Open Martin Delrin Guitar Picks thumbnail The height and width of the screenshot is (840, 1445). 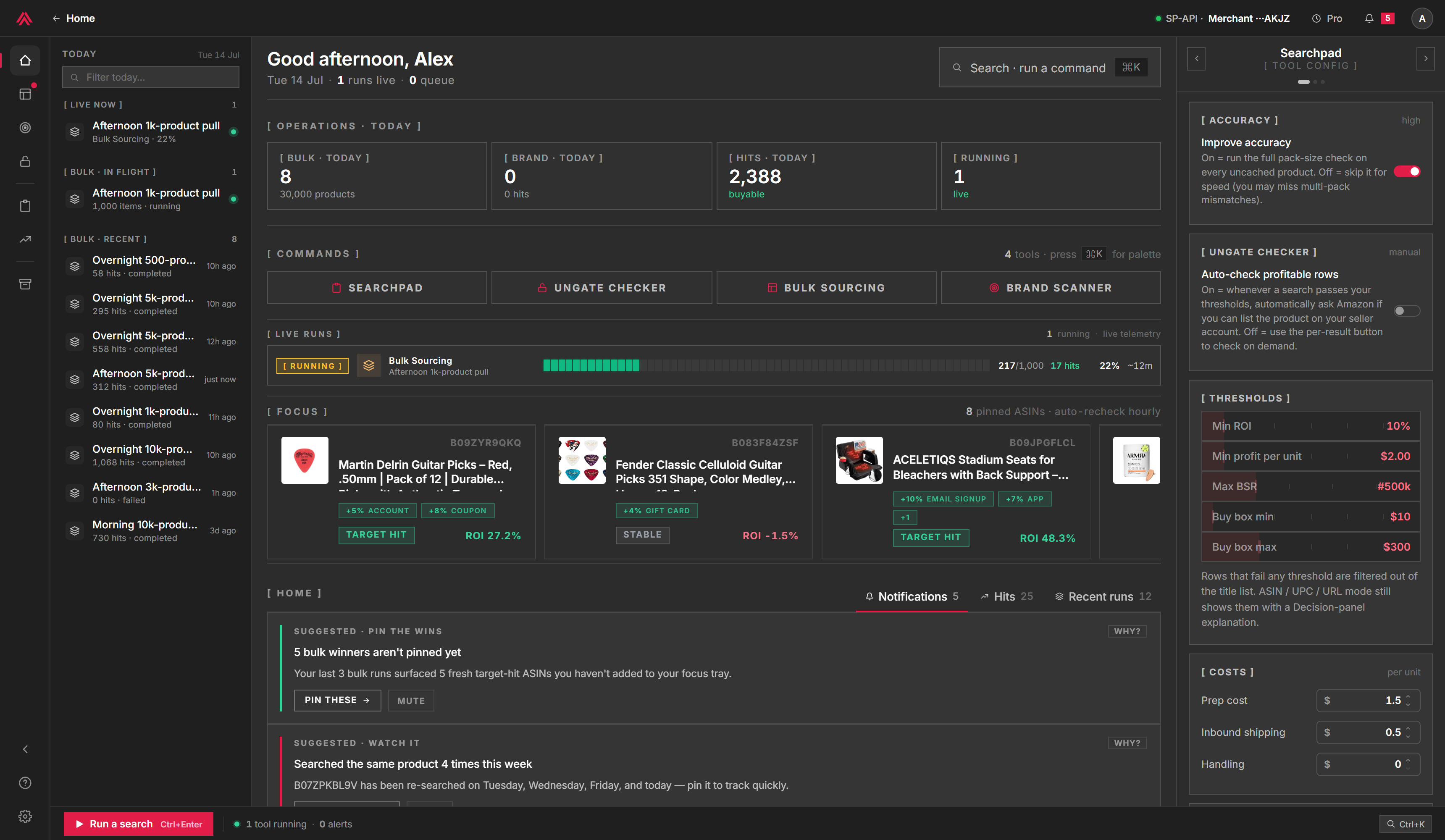[305, 460]
